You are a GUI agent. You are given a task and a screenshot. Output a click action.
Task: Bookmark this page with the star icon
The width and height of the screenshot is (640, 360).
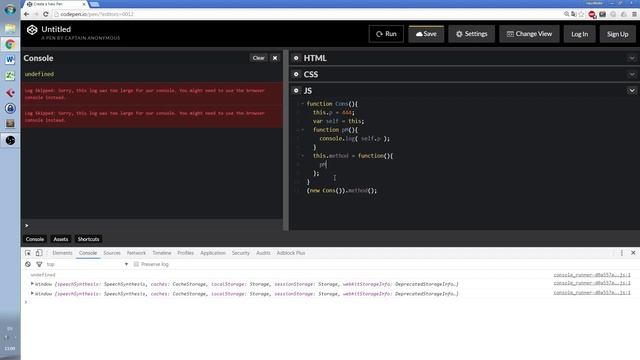581,14
